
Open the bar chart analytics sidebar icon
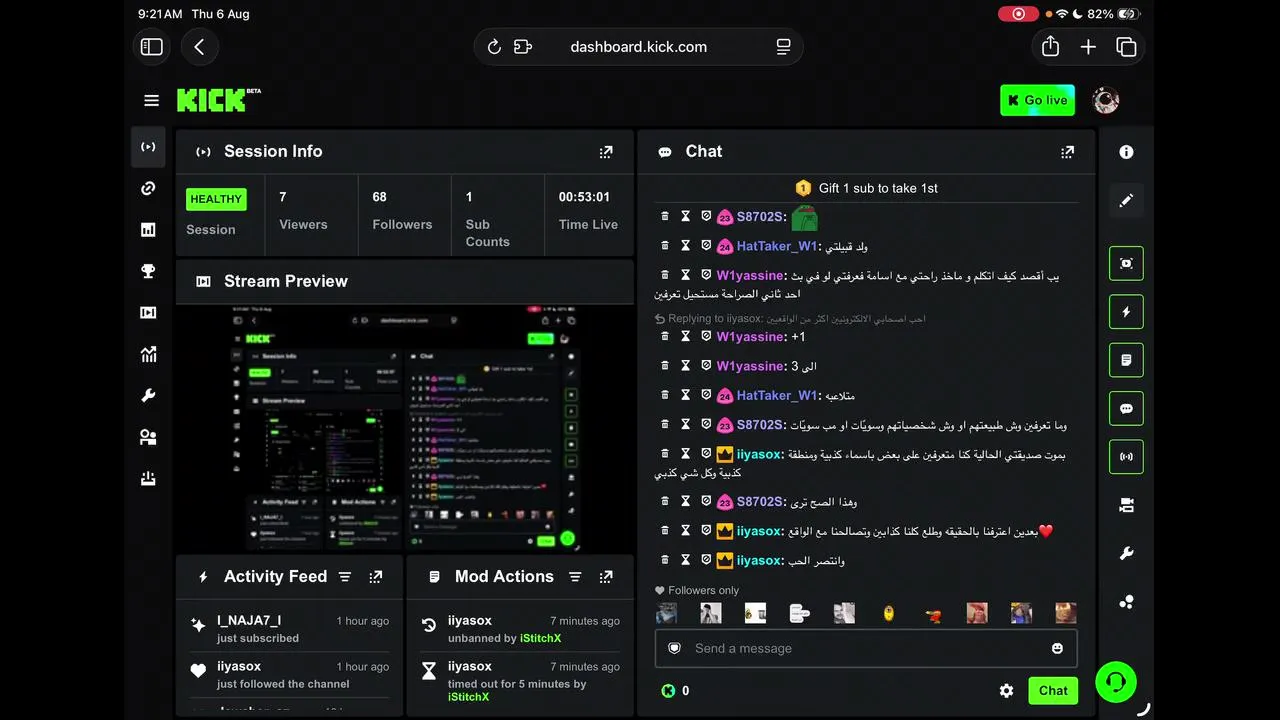coord(148,230)
